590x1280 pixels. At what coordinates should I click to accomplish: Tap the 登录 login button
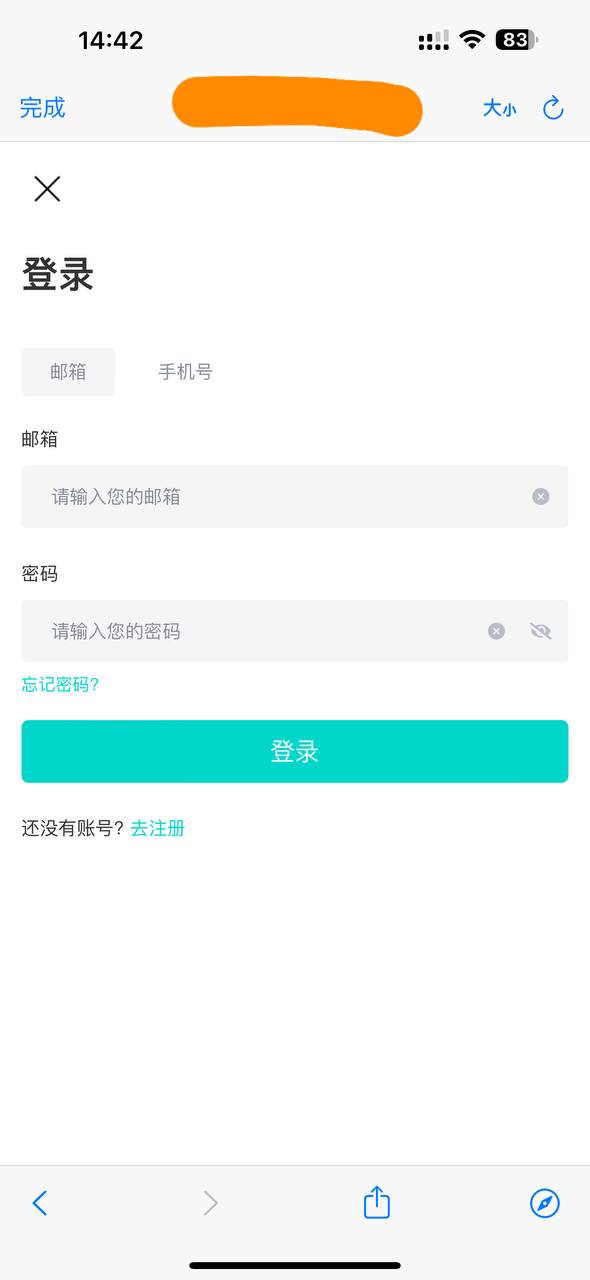click(x=295, y=751)
